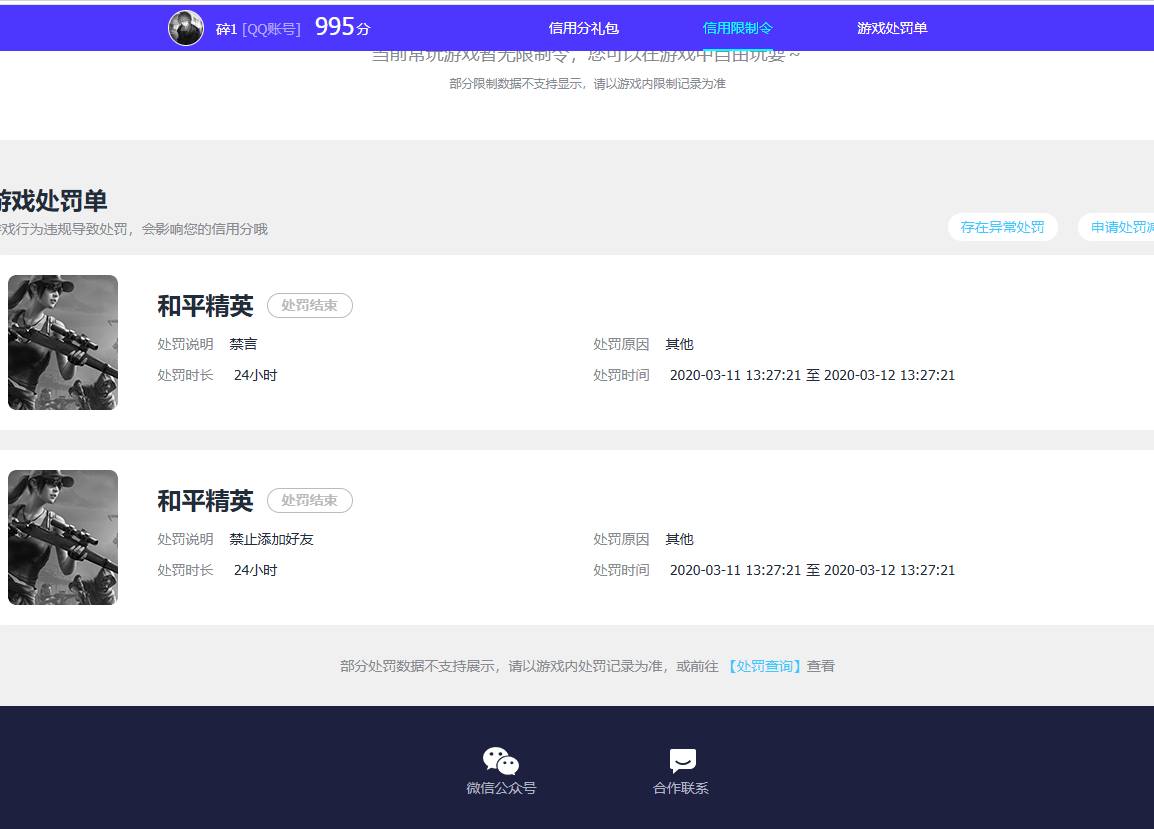1154x829 pixels.
Task: Click the 游戏处罚单 section heading
Action: coord(53,200)
